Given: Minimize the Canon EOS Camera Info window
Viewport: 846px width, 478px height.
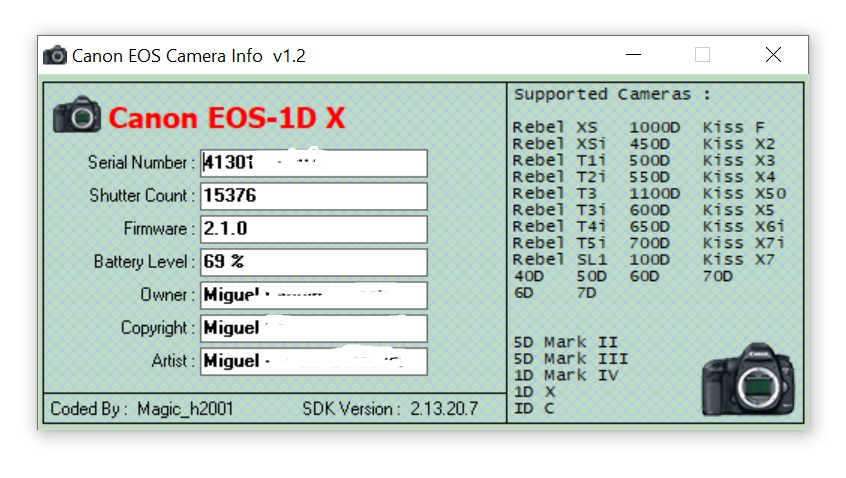Looking at the screenshot, I should point(633,54).
